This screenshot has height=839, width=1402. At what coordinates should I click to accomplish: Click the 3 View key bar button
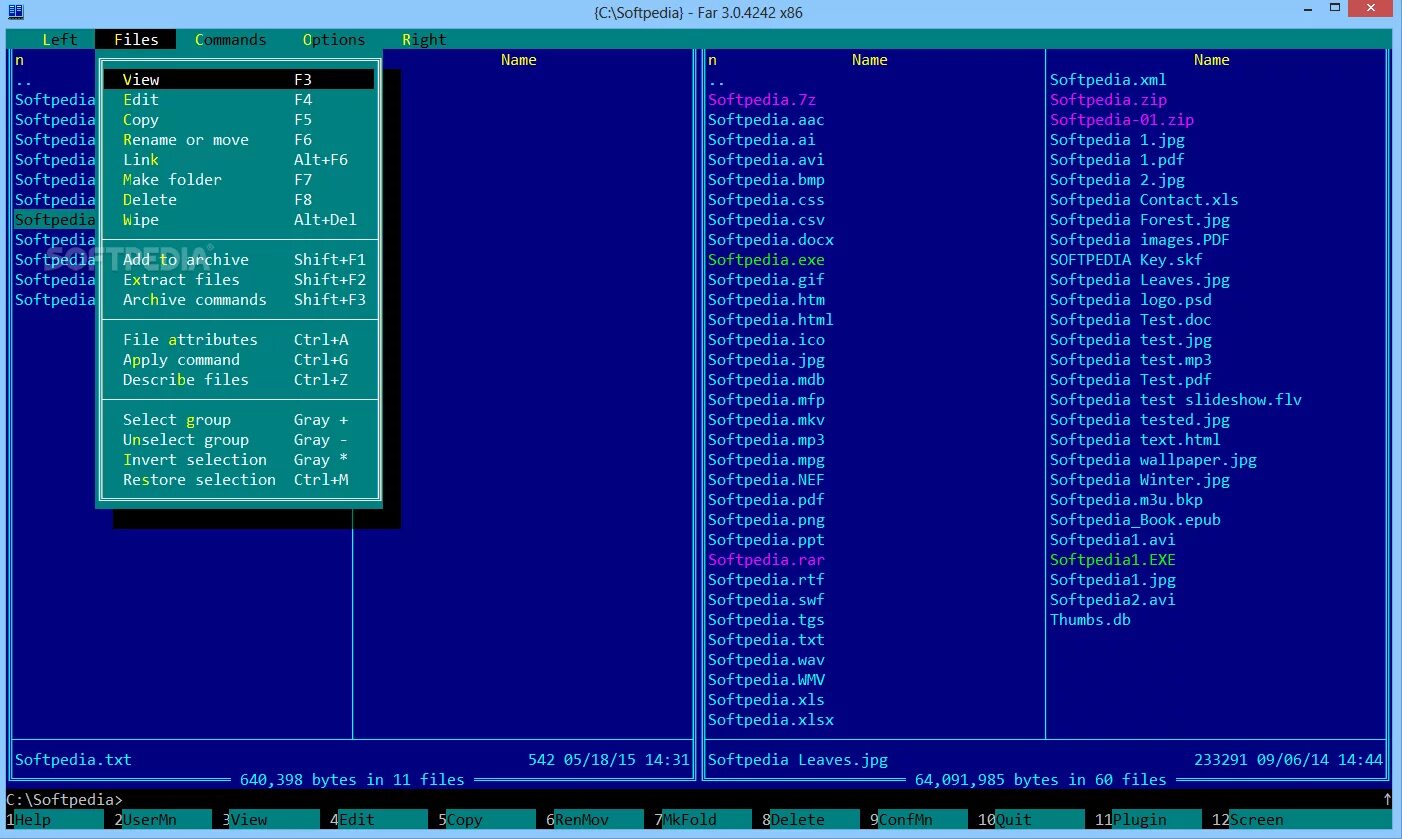[x=270, y=820]
